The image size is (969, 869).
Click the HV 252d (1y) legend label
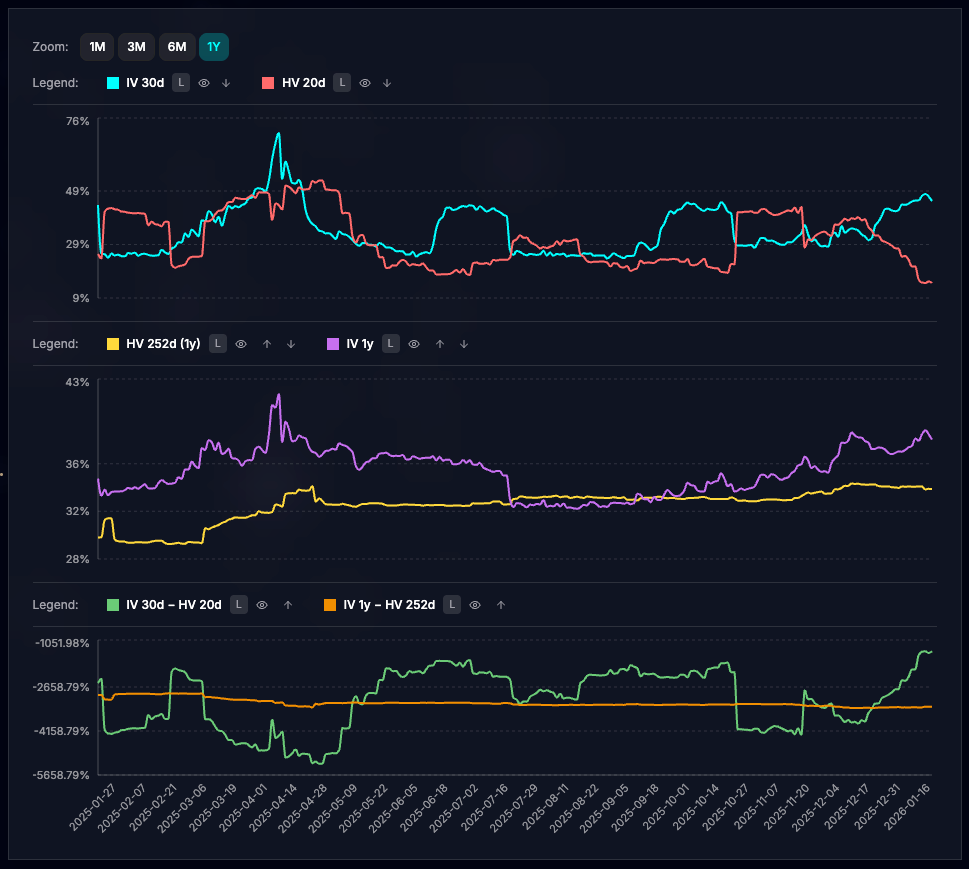tap(163, 344)
